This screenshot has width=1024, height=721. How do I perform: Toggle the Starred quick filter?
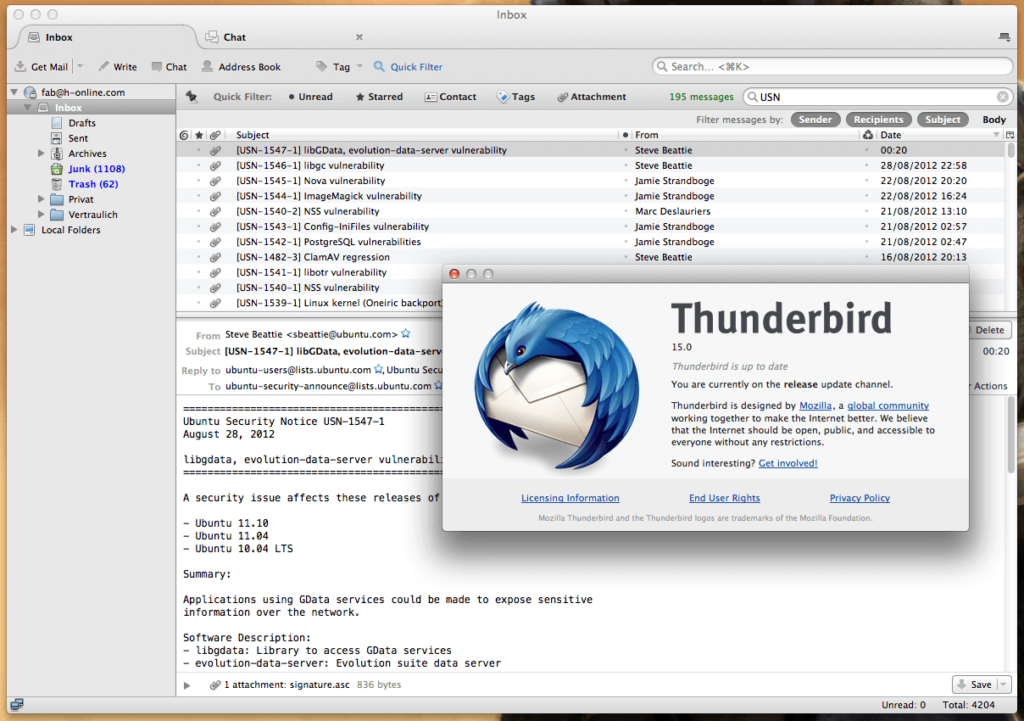point(377,96)
